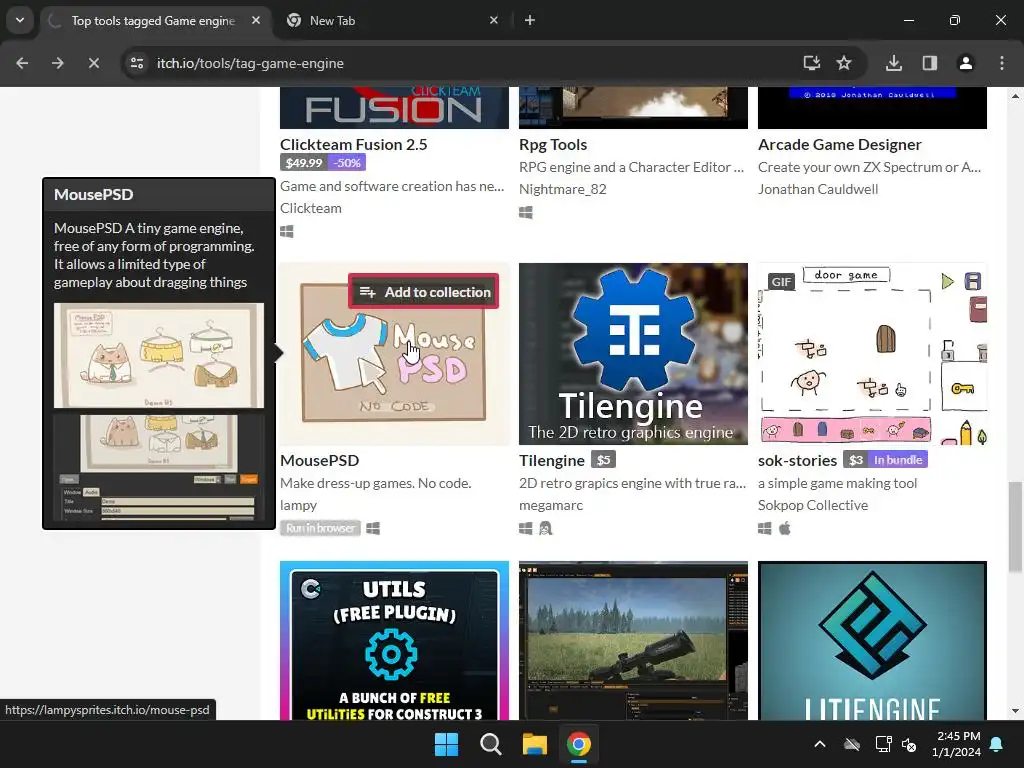This screenshot has width=1024, height=768.
Task: Click the address bar URL
Action: pyautogui.click(x=250, y=63)
